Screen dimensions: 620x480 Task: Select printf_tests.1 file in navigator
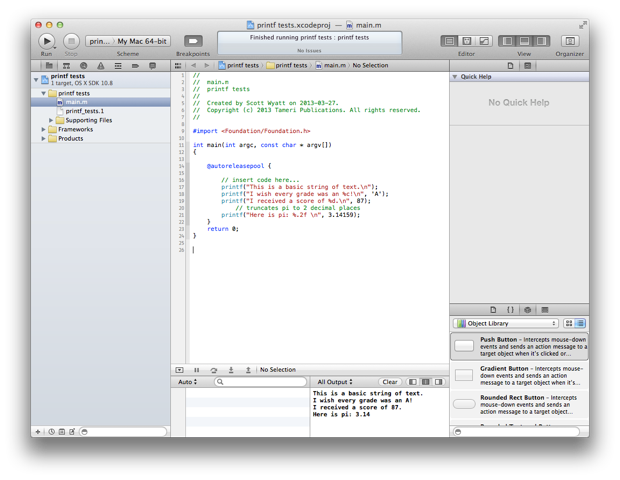(x=84, y=111)
